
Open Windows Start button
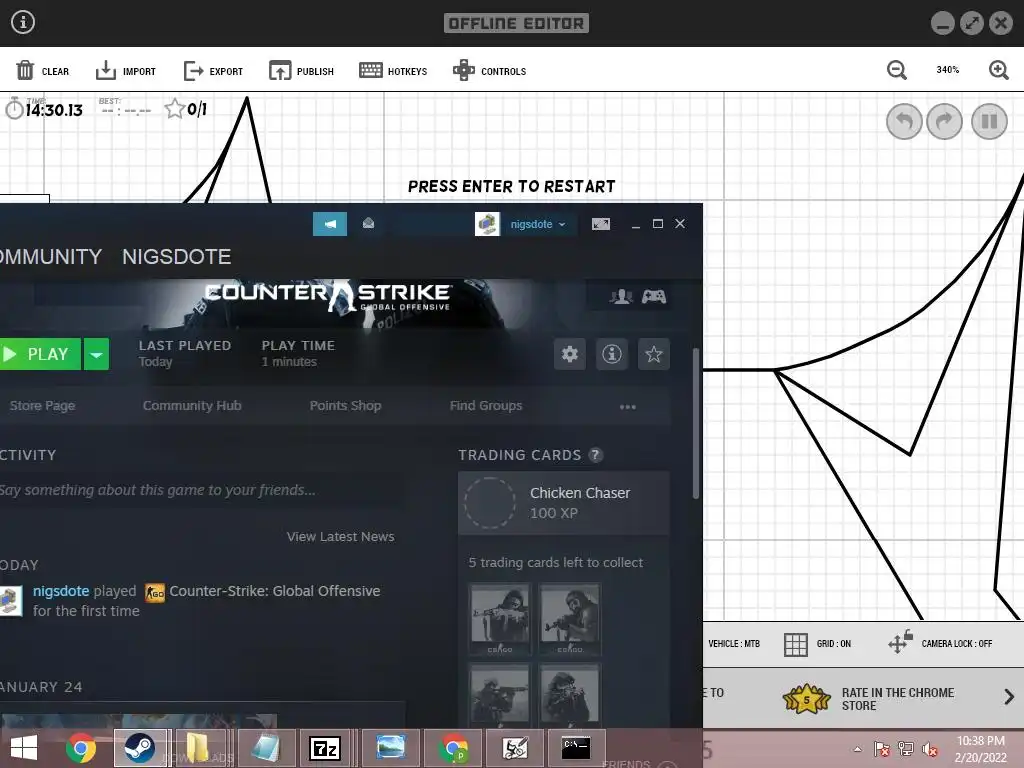click(24, 748)
